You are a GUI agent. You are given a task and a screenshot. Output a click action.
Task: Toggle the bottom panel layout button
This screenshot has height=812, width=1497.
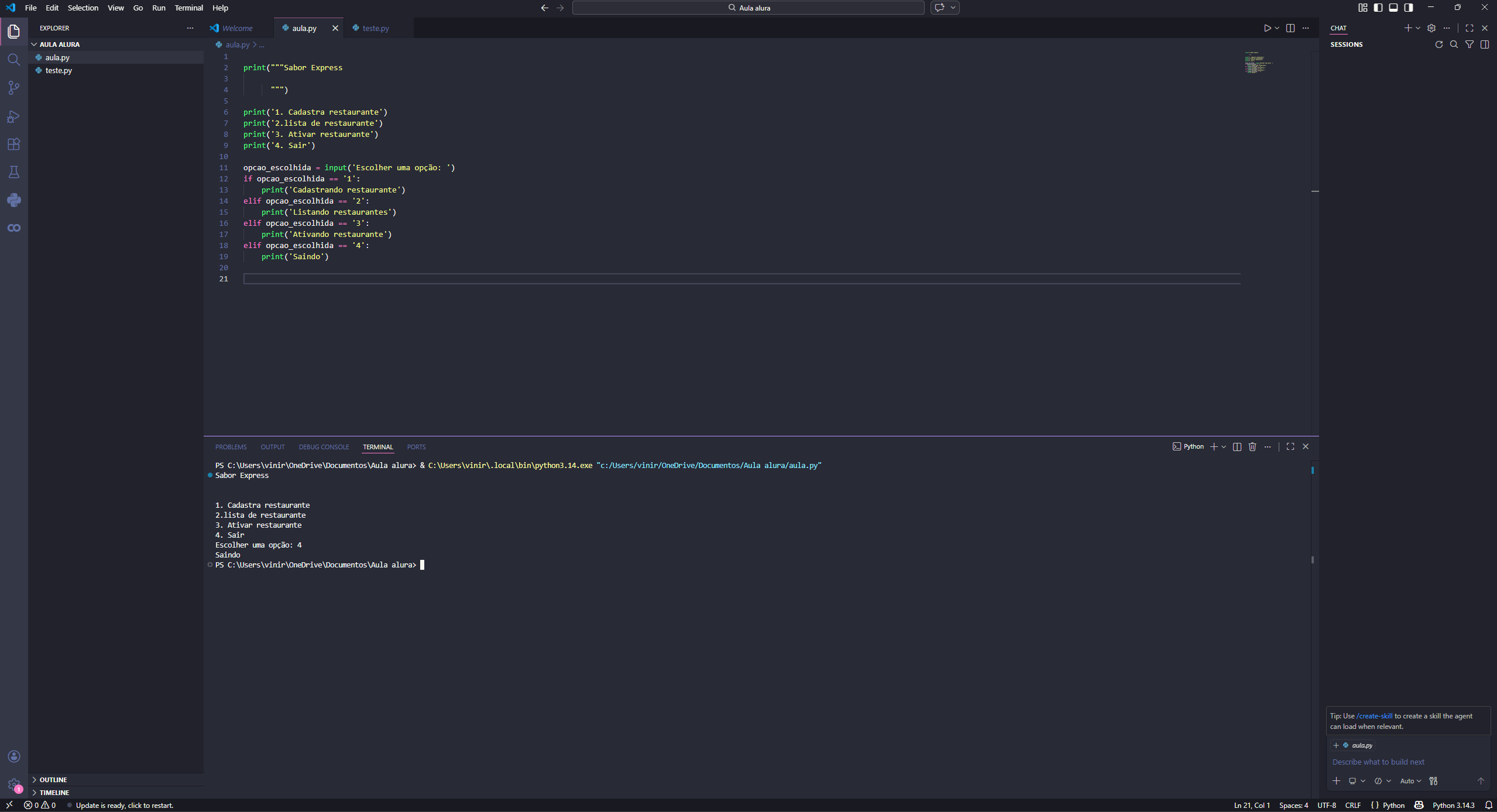pyautogui.click(x=1393, y=8)
